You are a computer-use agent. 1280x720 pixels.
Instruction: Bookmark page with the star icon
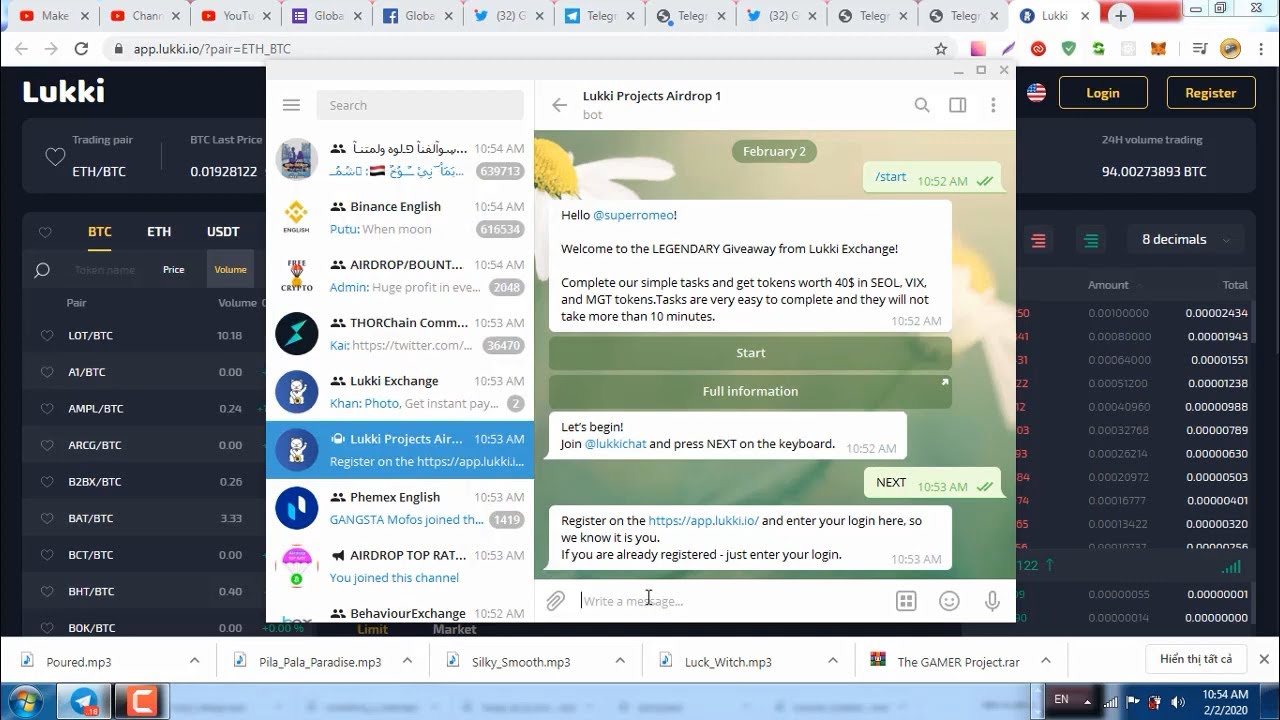click(x=941, y=48)
